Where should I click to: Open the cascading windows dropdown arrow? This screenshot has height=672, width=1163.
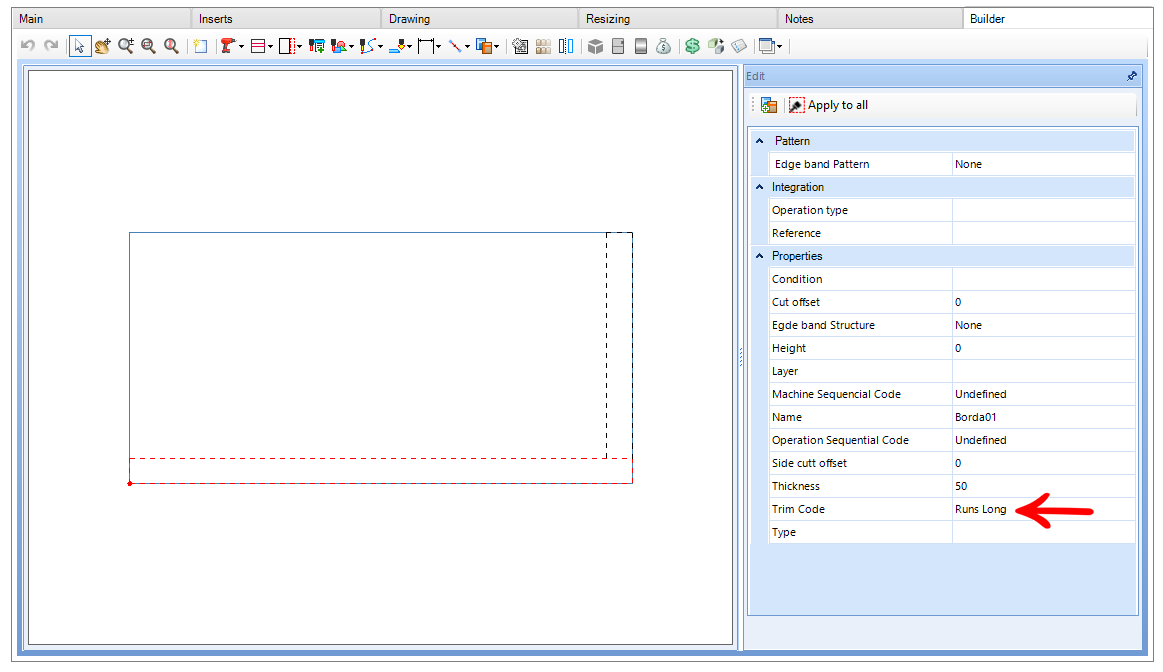(780, 47)
